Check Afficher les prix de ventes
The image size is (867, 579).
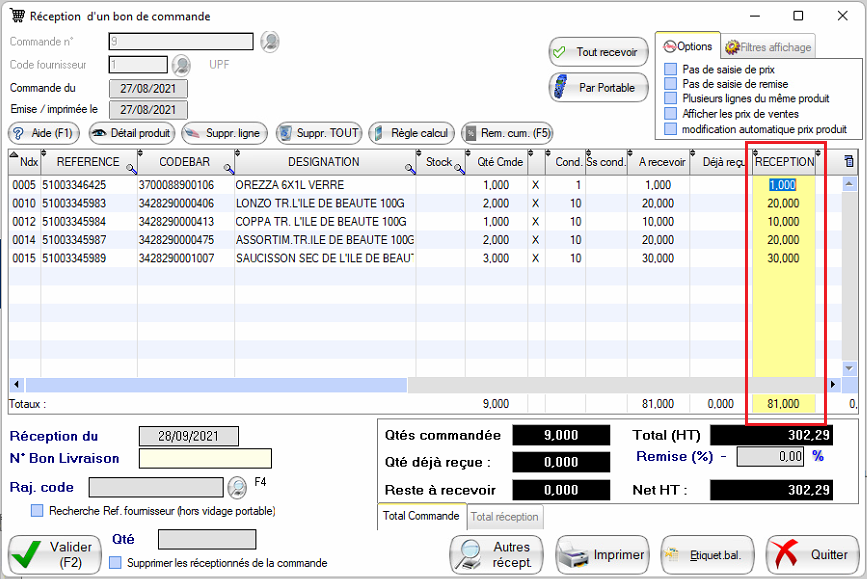coord(671,114)
